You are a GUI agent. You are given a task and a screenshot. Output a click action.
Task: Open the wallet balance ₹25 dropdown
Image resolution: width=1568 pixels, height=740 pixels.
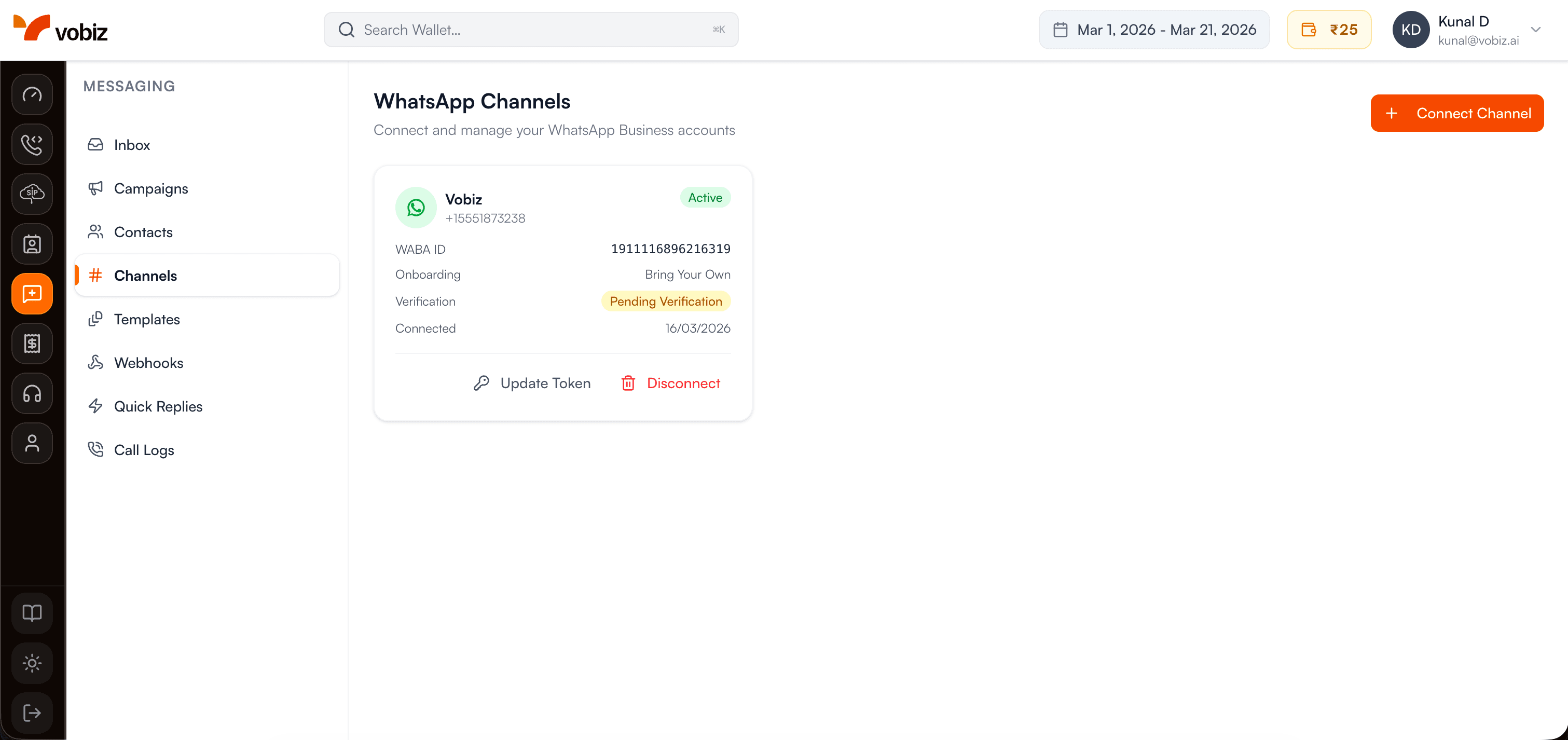(x=1329, y=29)
